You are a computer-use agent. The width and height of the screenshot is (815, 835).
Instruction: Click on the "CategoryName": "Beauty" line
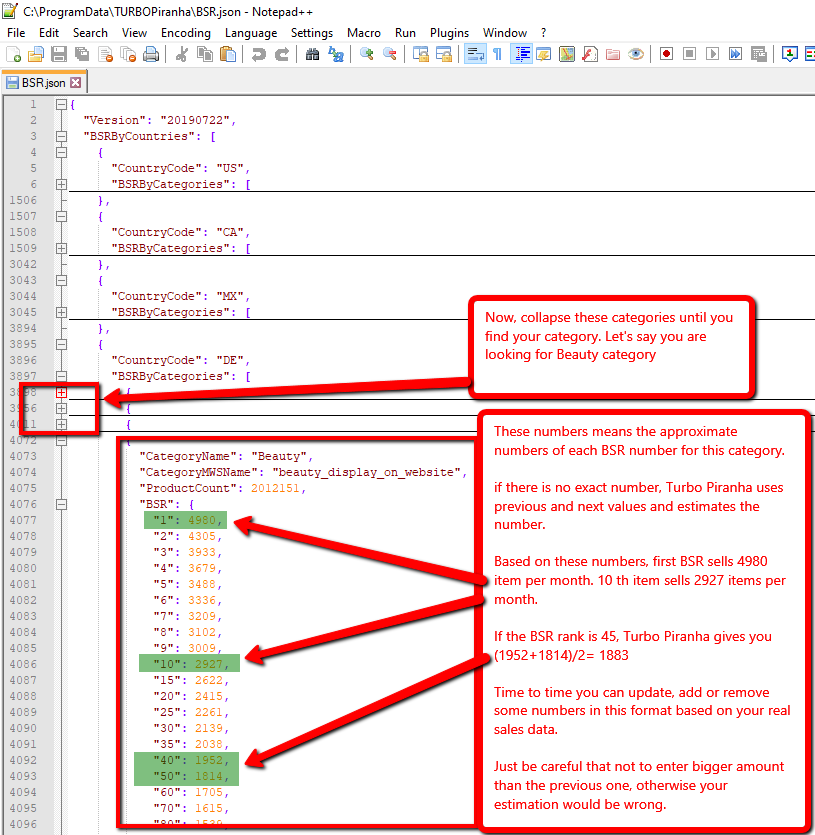pos(226,456)
